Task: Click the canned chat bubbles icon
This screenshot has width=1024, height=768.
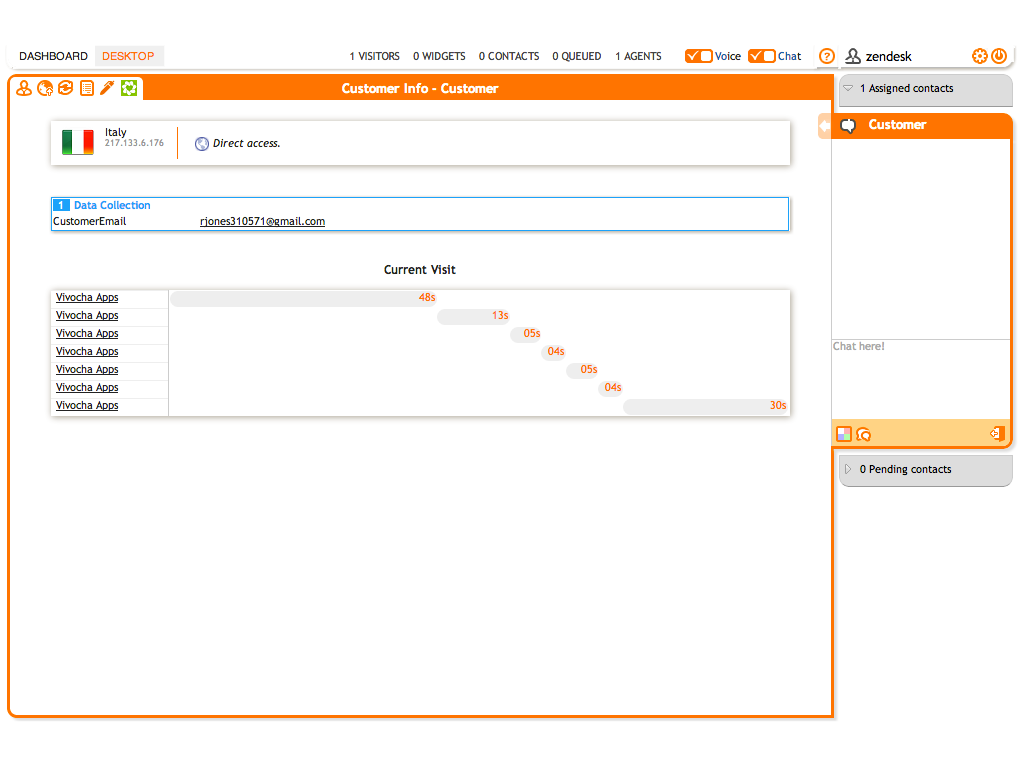Action: coord(864,434)
